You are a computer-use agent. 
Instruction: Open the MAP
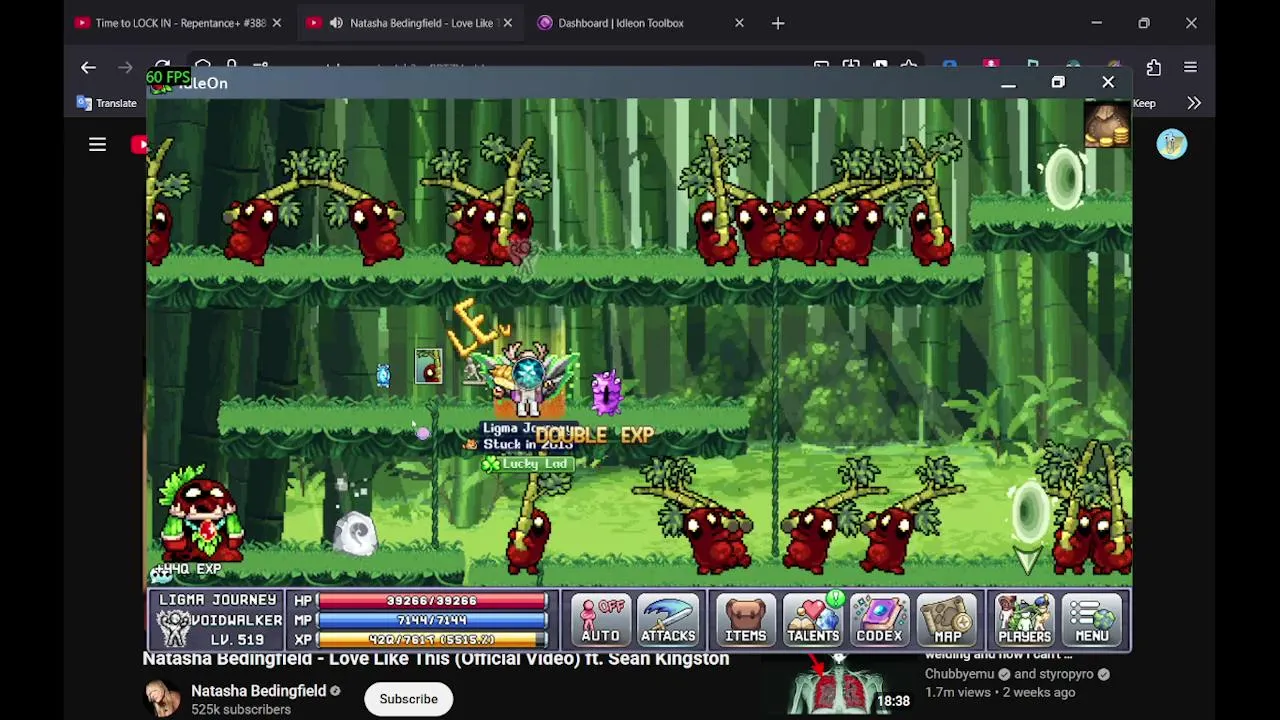click(947, 620)
